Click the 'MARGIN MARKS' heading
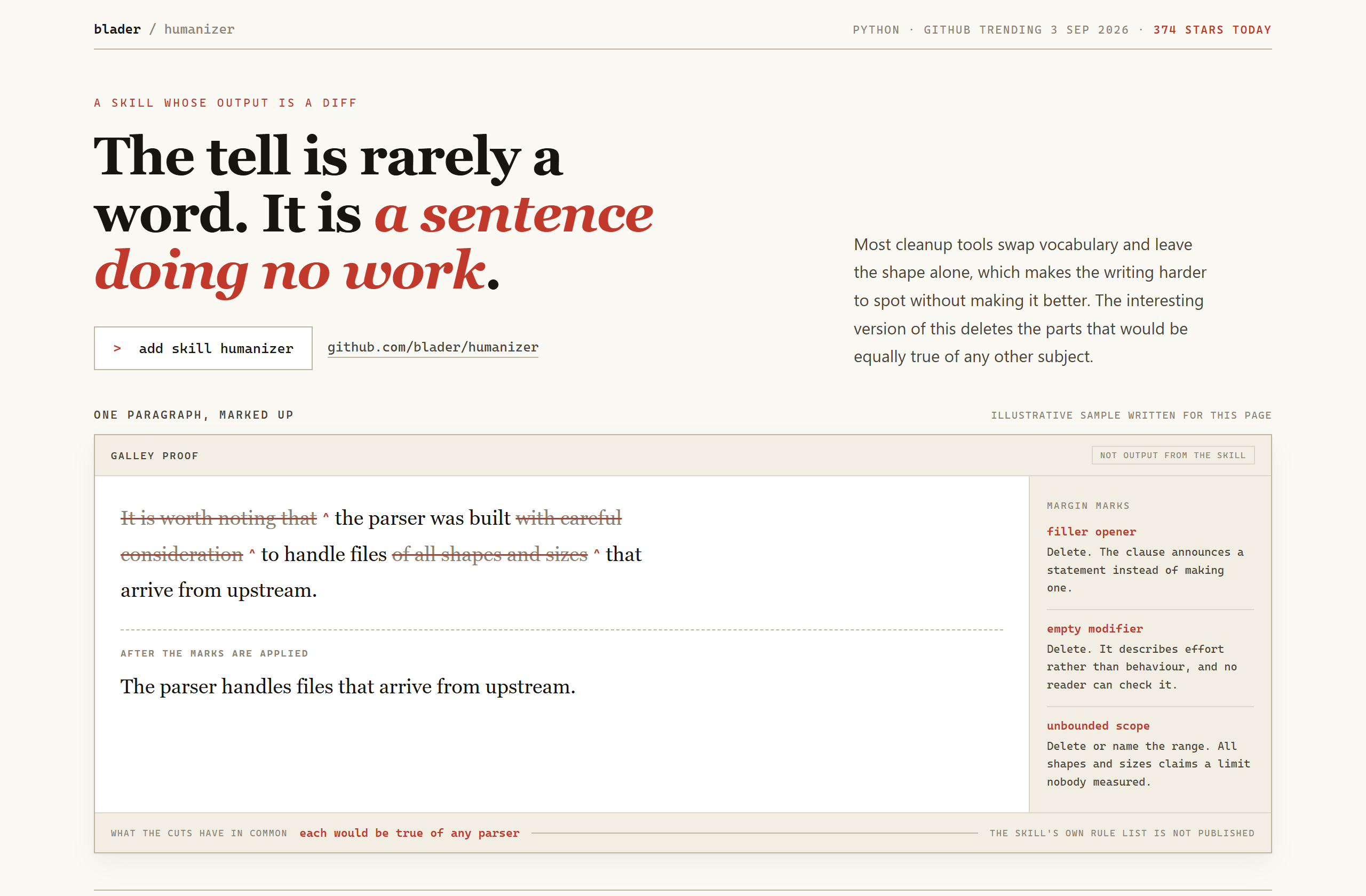Image resolution: width=1366 pixels, height=896 pixels. click(1087, 506)
